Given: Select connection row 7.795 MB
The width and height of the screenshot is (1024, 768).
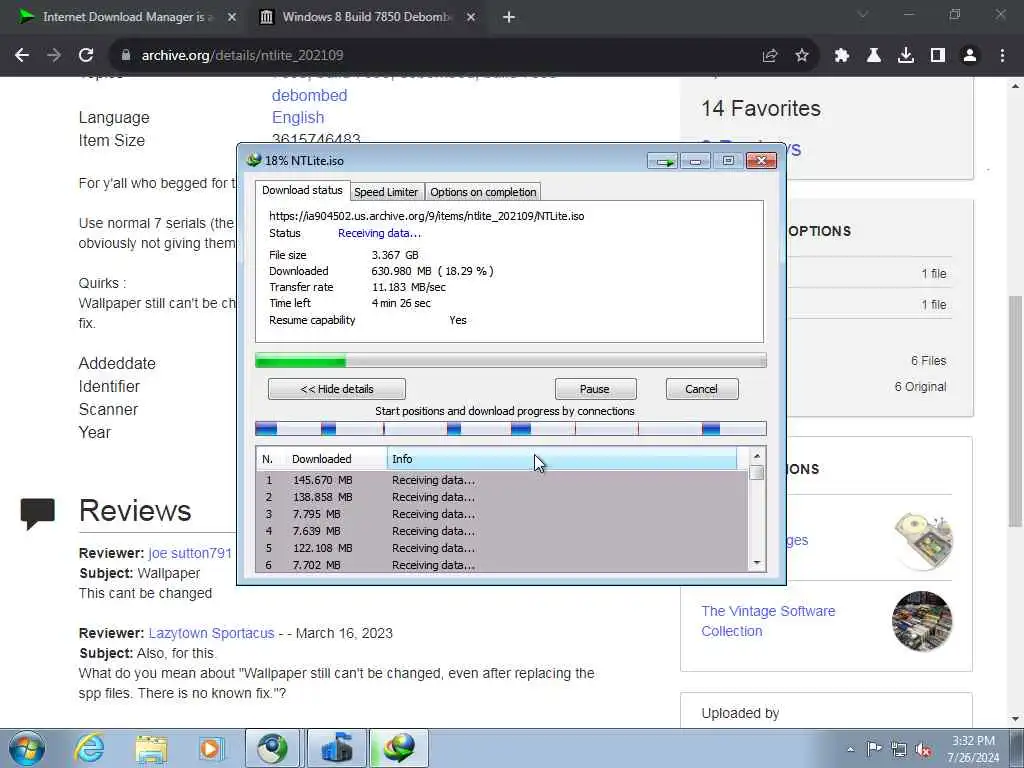Looking at the screenshot, I should (502, 514).
